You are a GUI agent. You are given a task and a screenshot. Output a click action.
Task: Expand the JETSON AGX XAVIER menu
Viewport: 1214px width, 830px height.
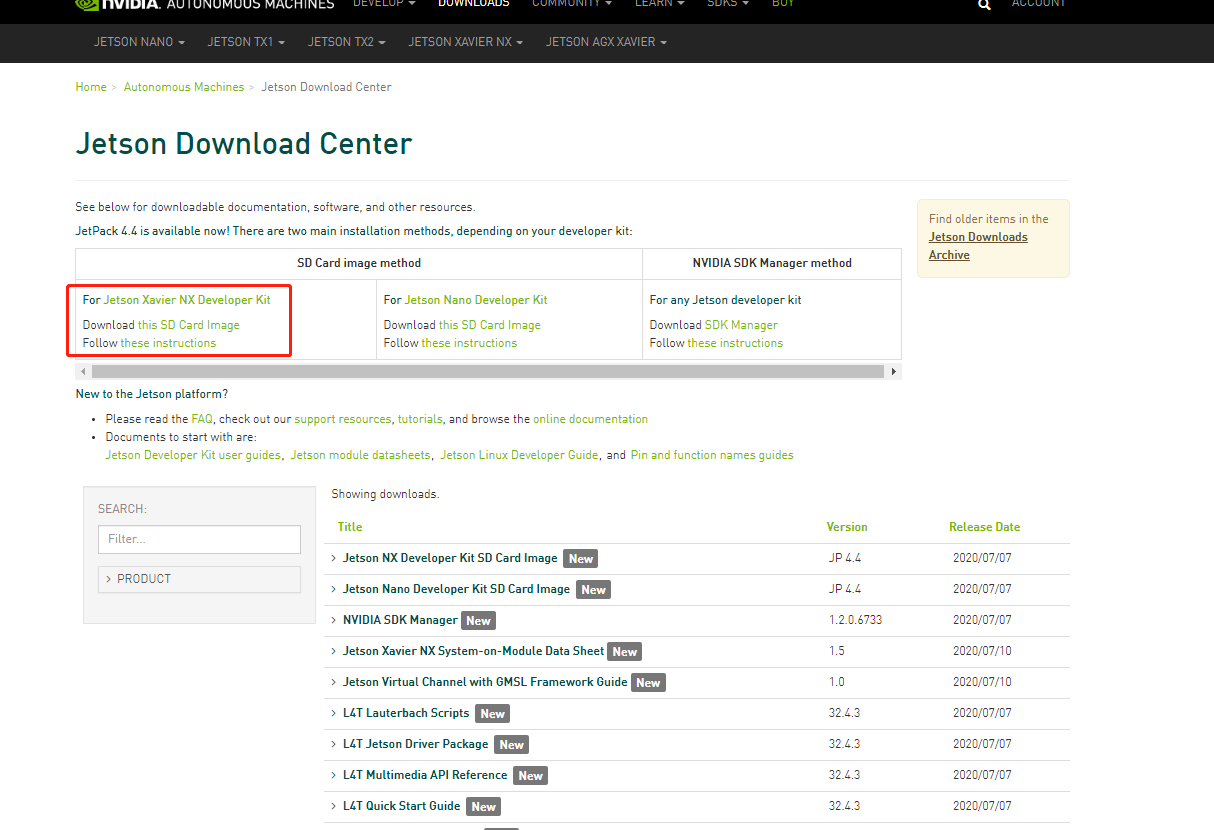pos(606,42)
